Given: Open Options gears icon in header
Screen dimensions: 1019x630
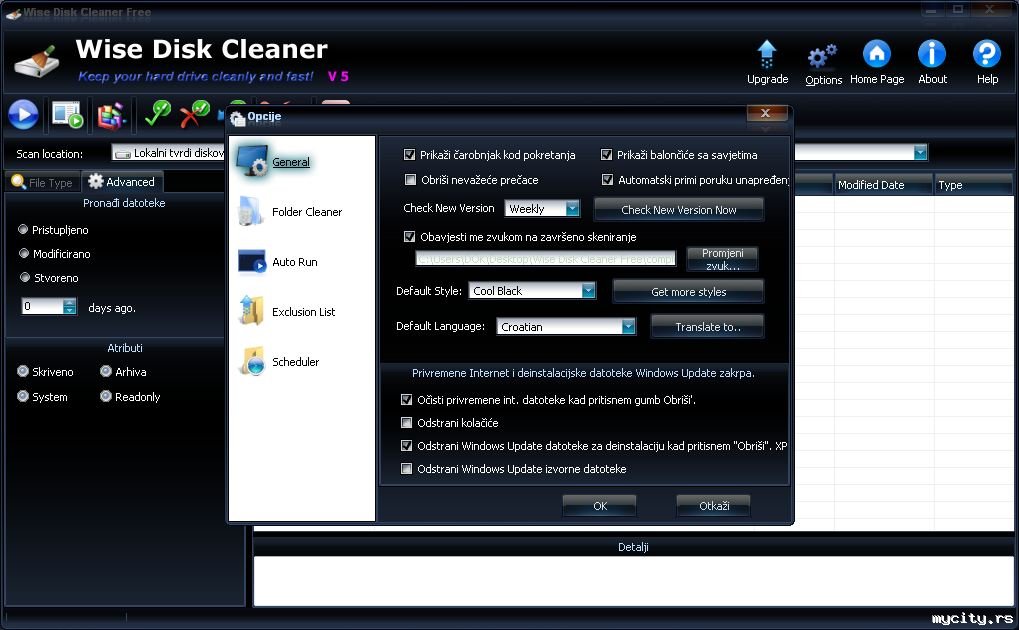Looking at the screenshot, I should 823,56.
